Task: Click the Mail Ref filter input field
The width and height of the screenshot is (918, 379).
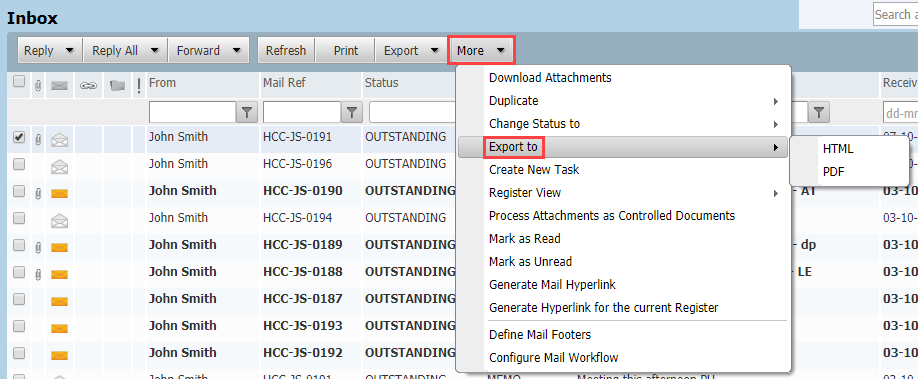Action: click(x=302, y=112)
